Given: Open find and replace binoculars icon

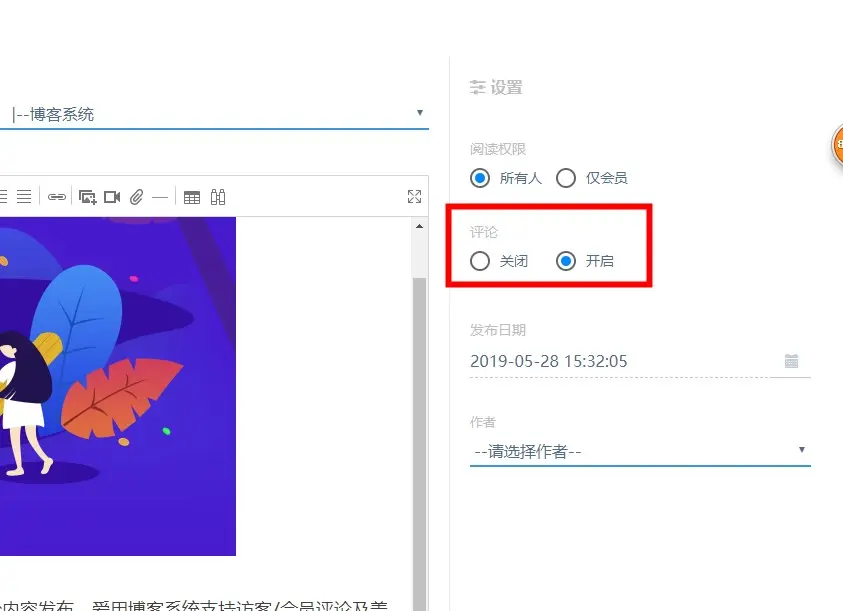Looking at the screenshot, I should [218, 197].
